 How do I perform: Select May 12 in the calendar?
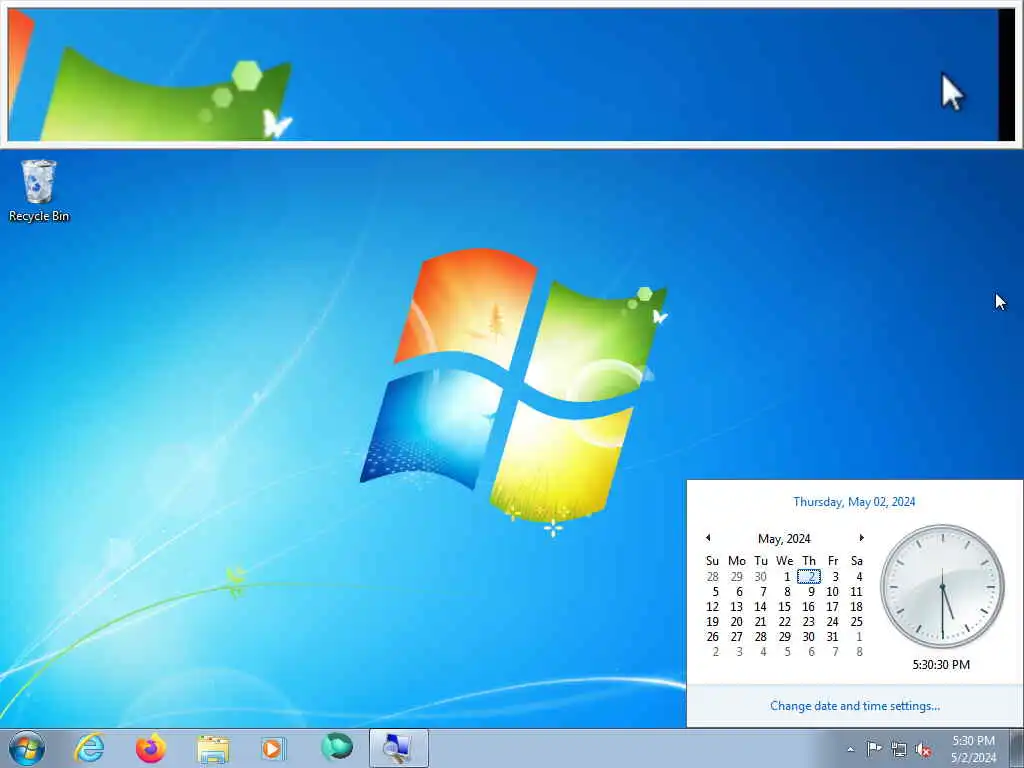click(x=712, y=607)
